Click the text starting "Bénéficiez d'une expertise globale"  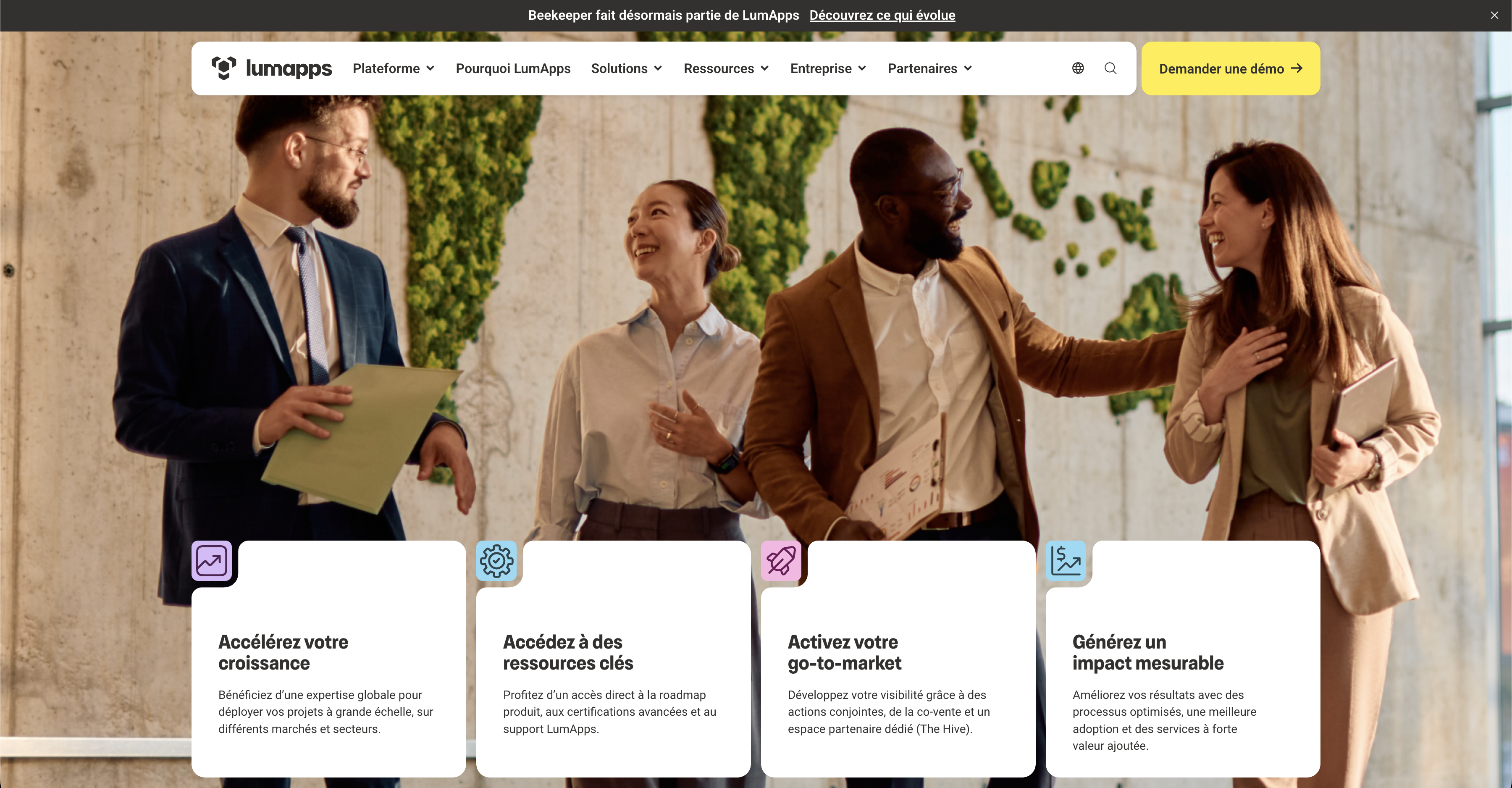326,712
